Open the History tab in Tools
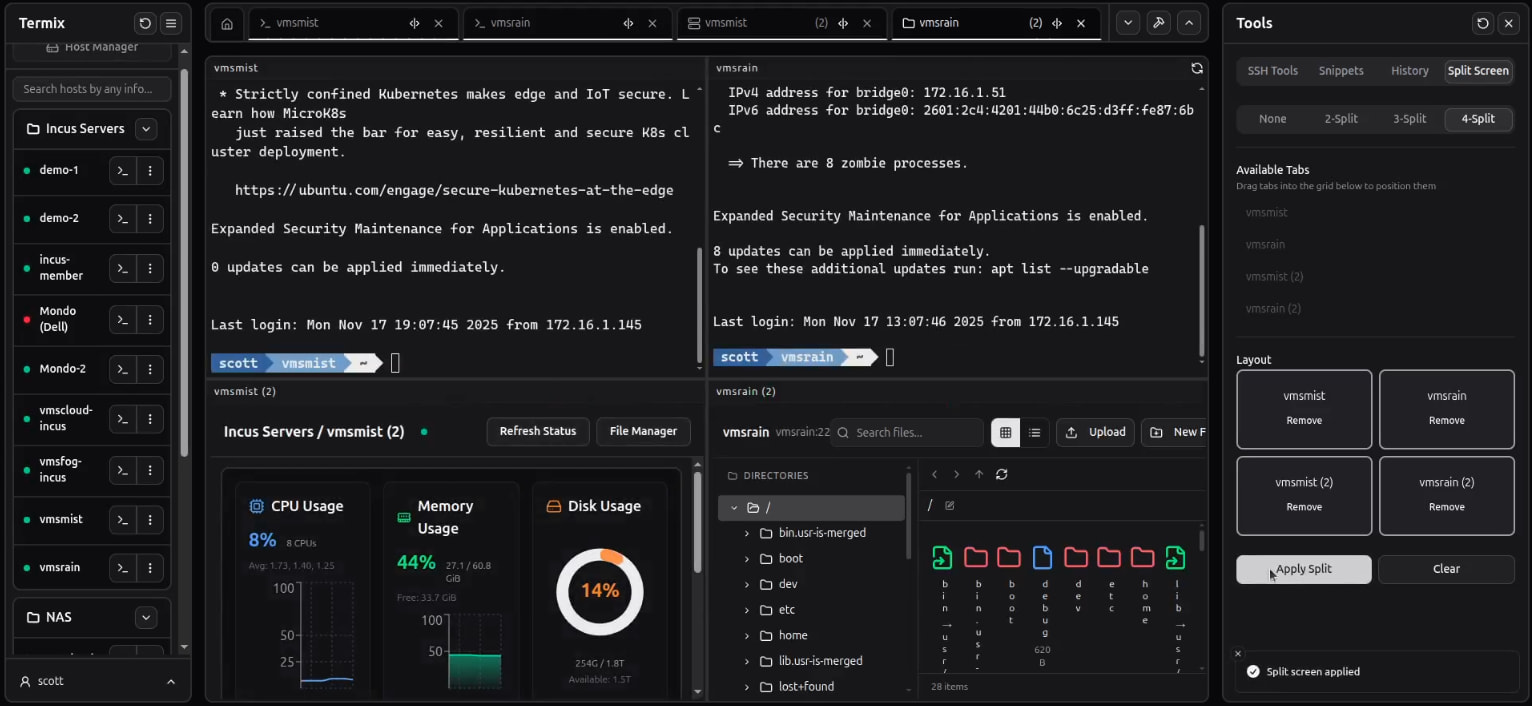 click(x=1409, y=71)
